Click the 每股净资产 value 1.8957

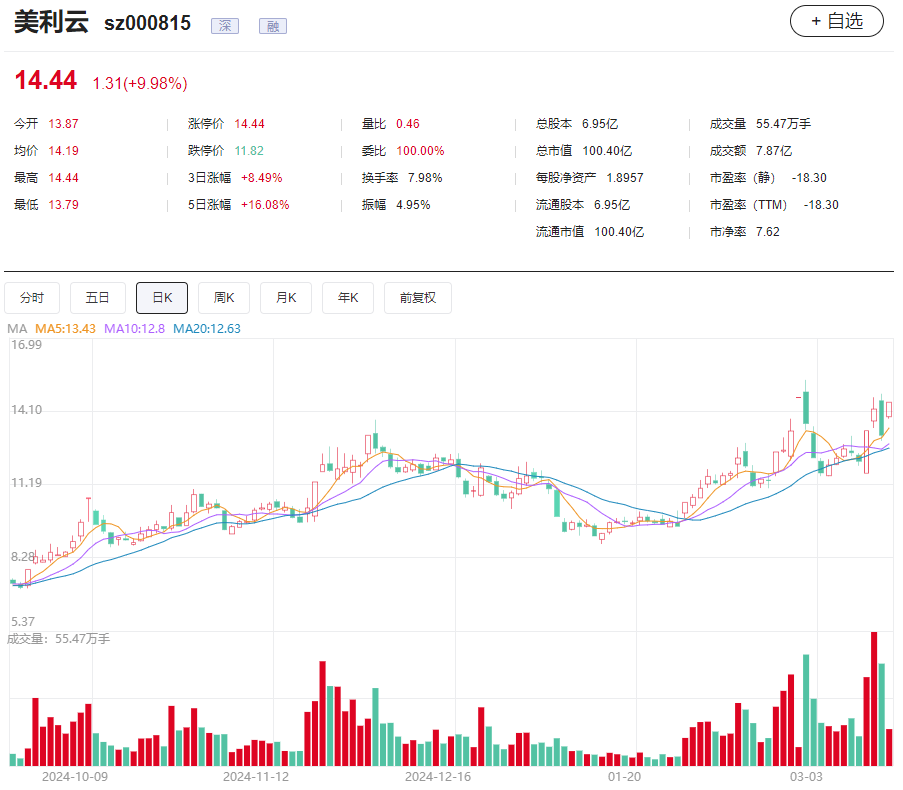pyautogui.click(x=625, y=178)
